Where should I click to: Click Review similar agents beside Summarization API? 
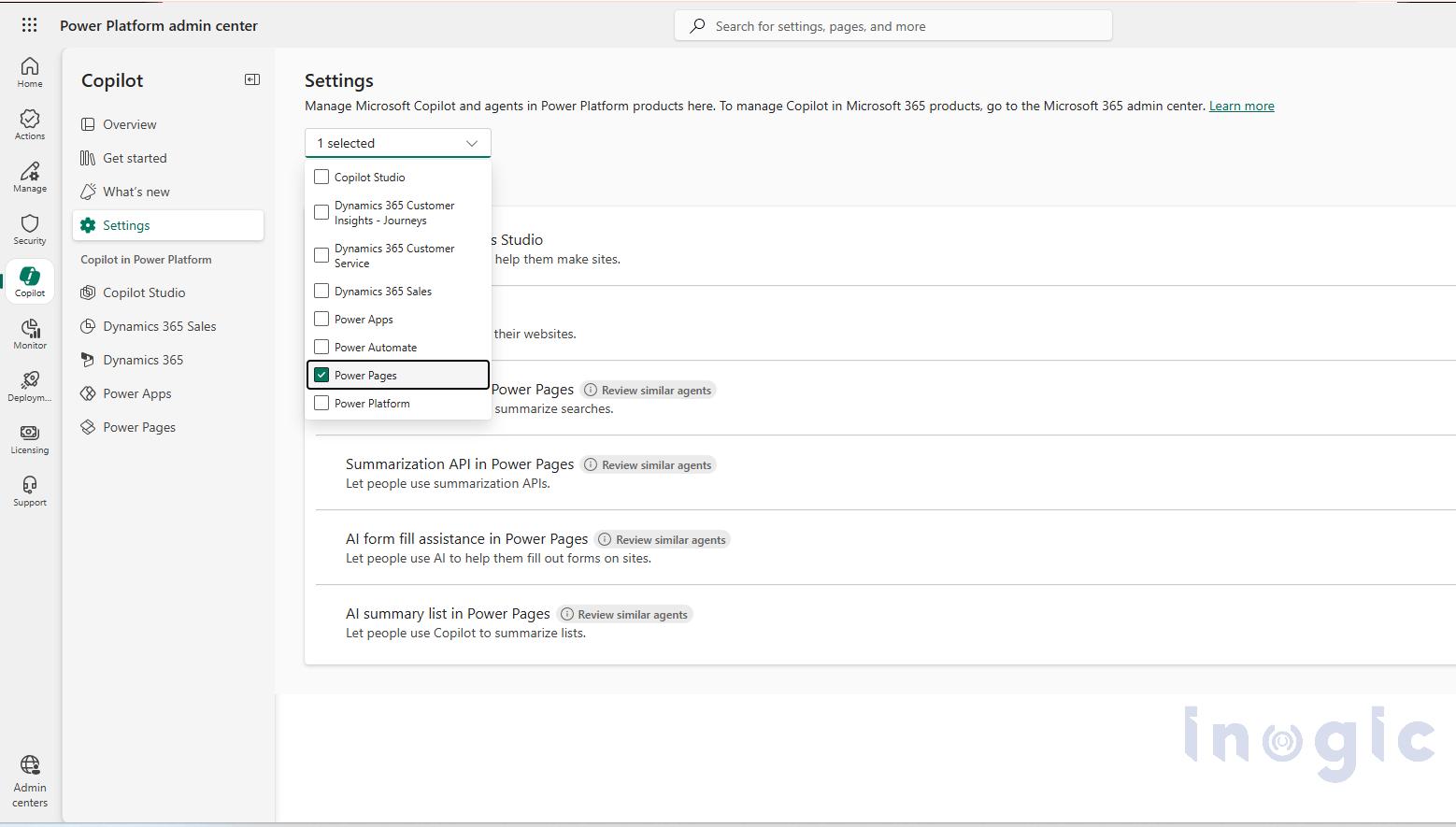coord(649,464)
